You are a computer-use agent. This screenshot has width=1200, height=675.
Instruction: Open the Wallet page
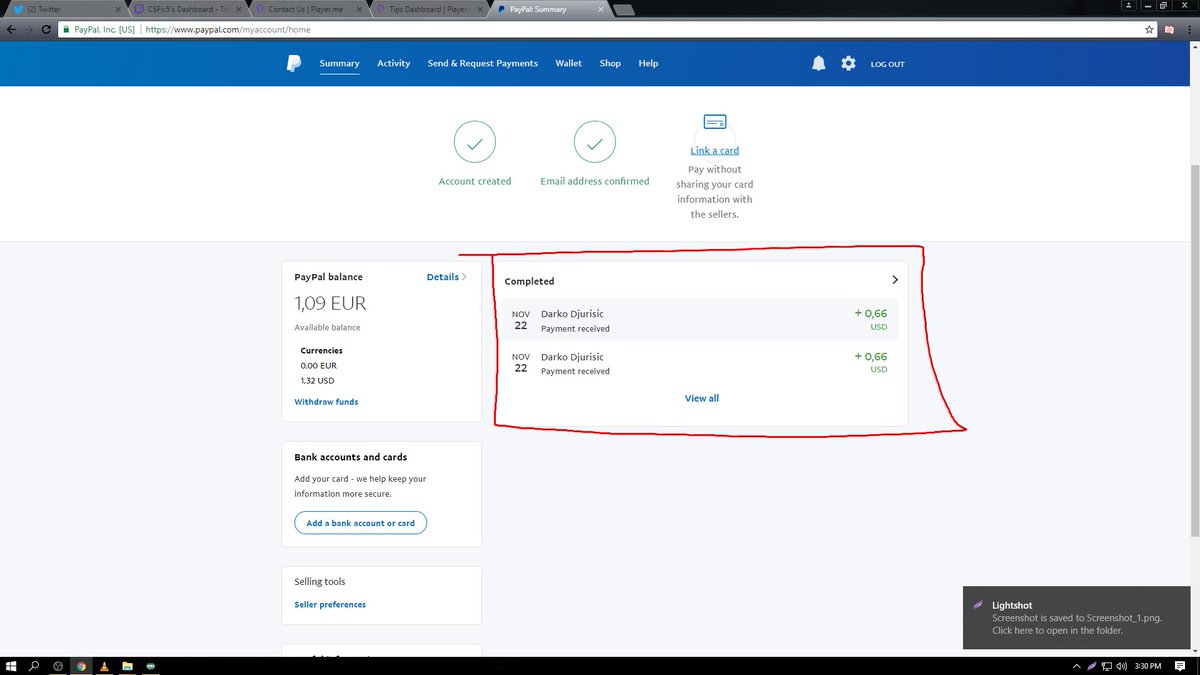click(x=568, y=63)
